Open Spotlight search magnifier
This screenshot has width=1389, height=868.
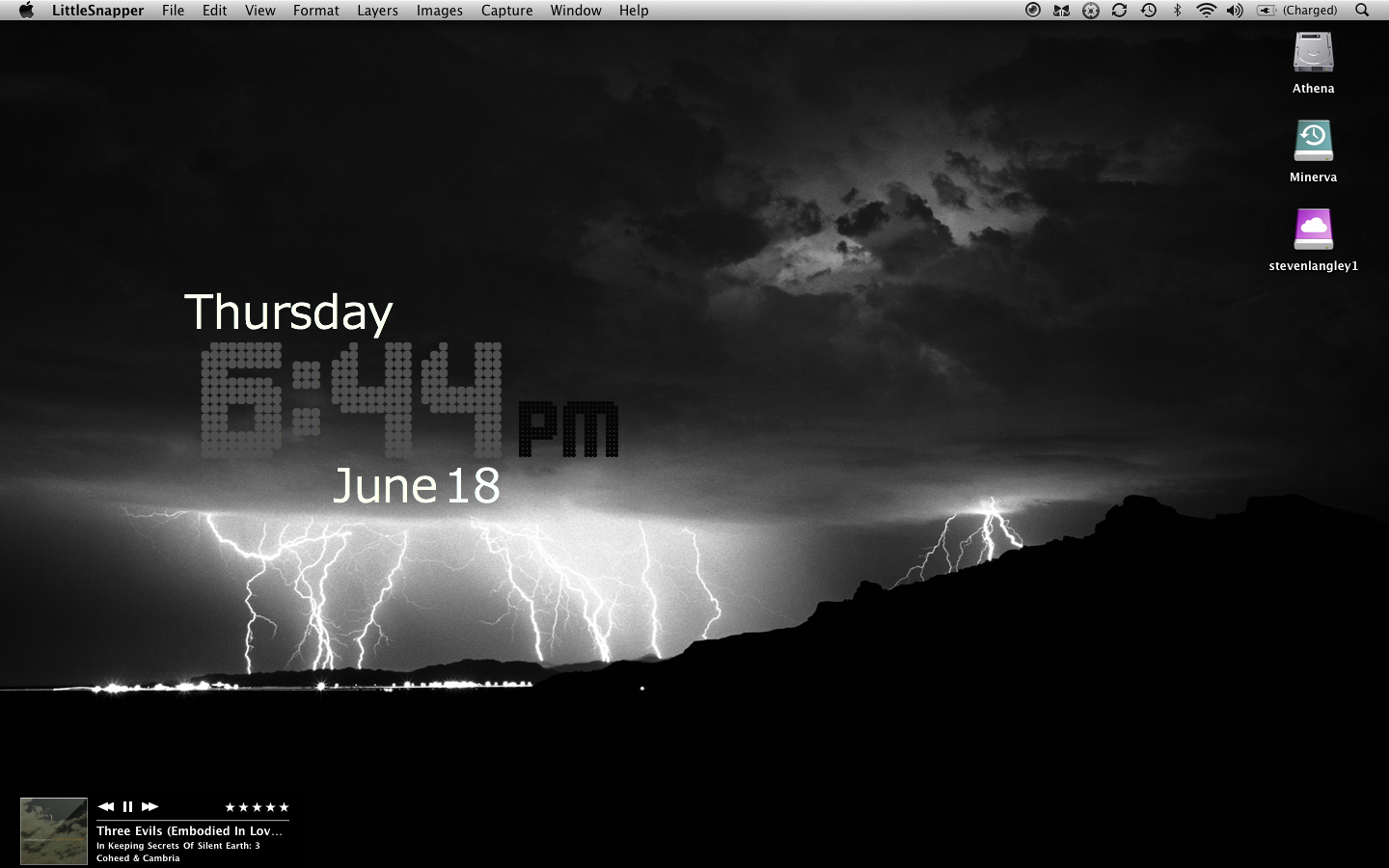coord(1362,11)
